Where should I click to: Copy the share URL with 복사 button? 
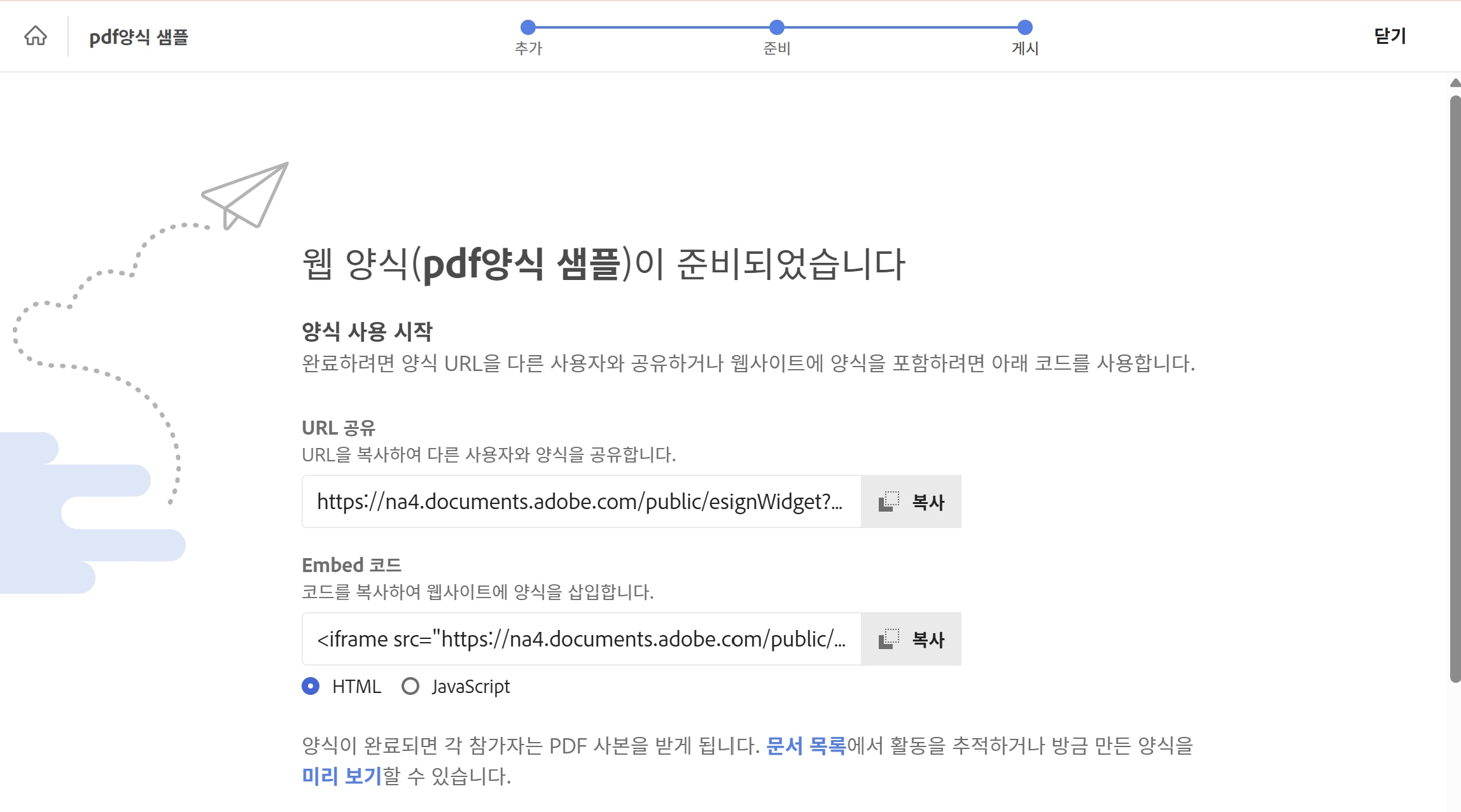tap(911, 501)
